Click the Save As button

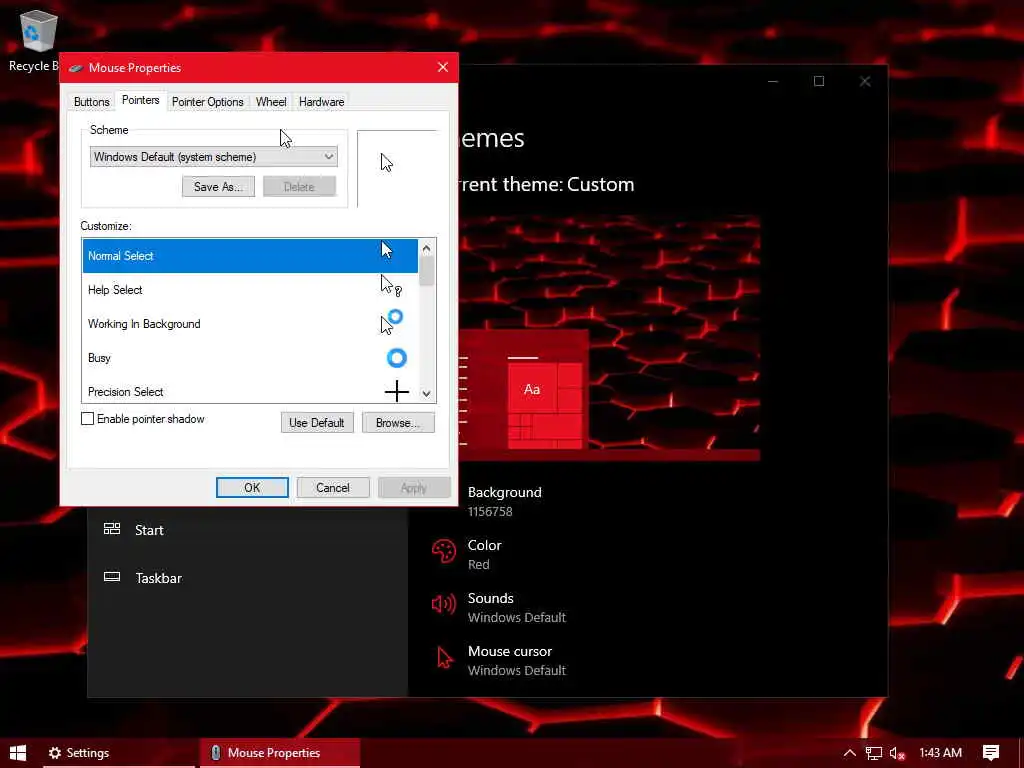218,187
